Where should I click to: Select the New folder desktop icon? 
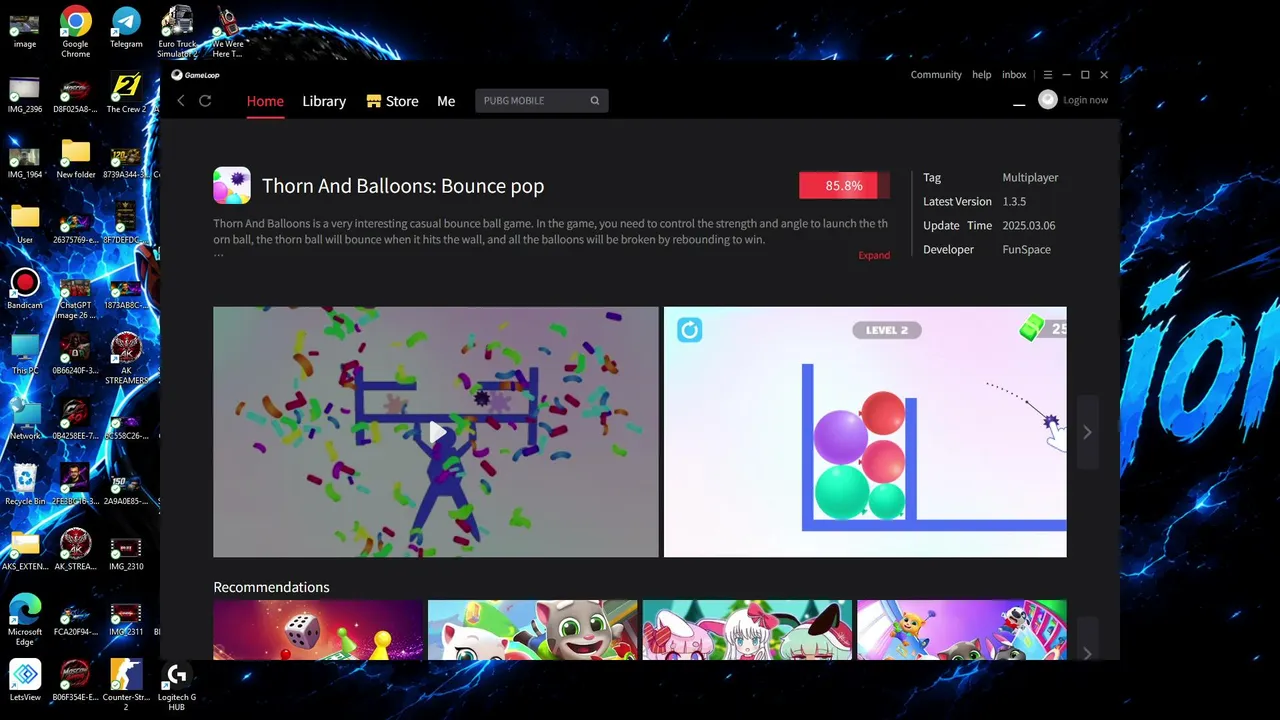(76, 158)
